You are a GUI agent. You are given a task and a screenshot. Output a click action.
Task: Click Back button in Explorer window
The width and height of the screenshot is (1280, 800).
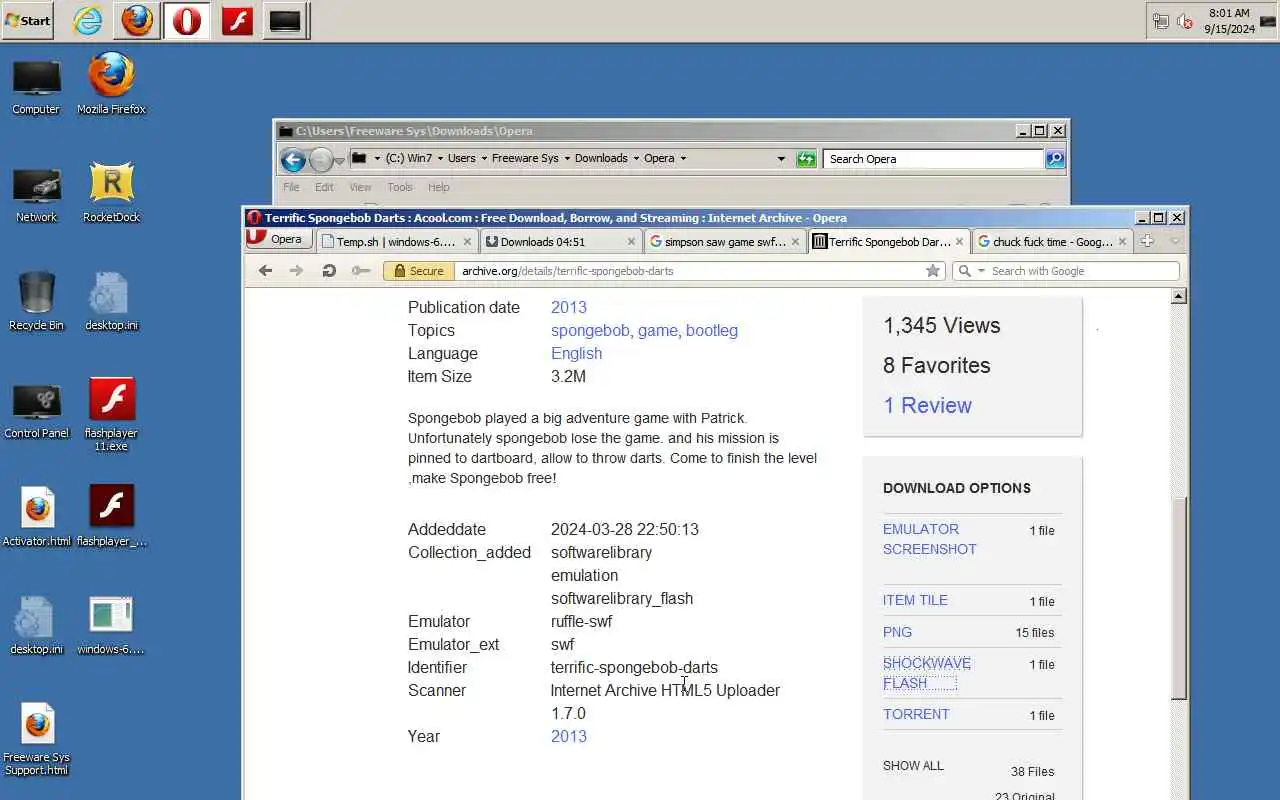[x=293, y=159]
